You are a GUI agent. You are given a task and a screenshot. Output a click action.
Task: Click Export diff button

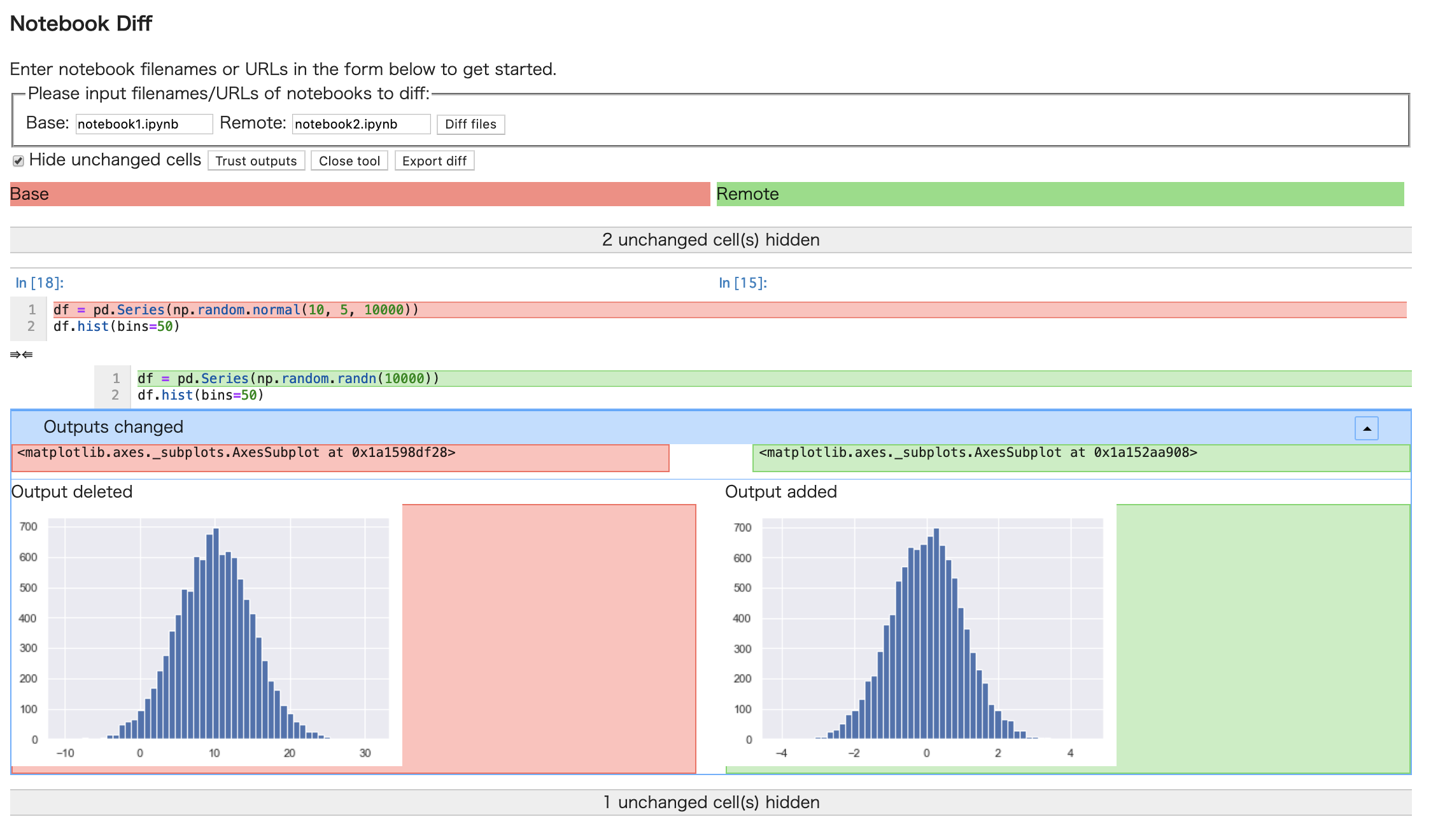pyautogui.click(x=434, y=161)
